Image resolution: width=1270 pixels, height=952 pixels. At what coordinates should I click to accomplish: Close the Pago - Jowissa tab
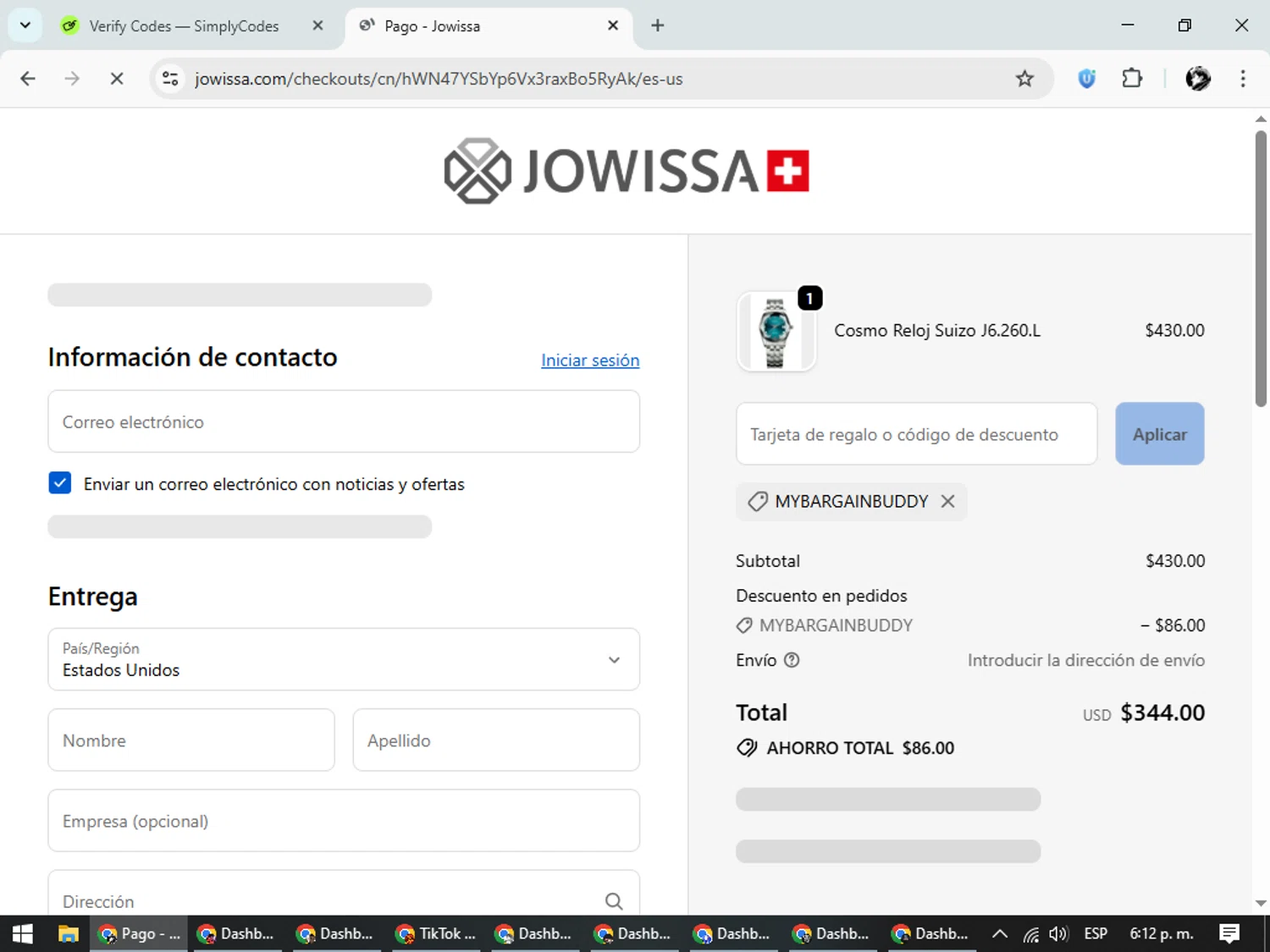click(x=613, y=25)
